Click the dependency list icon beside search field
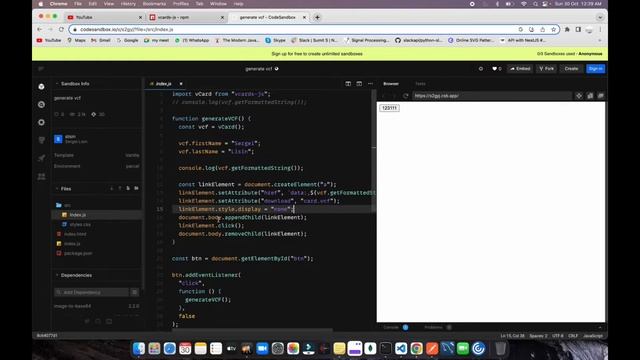This screenshot has width=640, height=360. coord(134,292)
